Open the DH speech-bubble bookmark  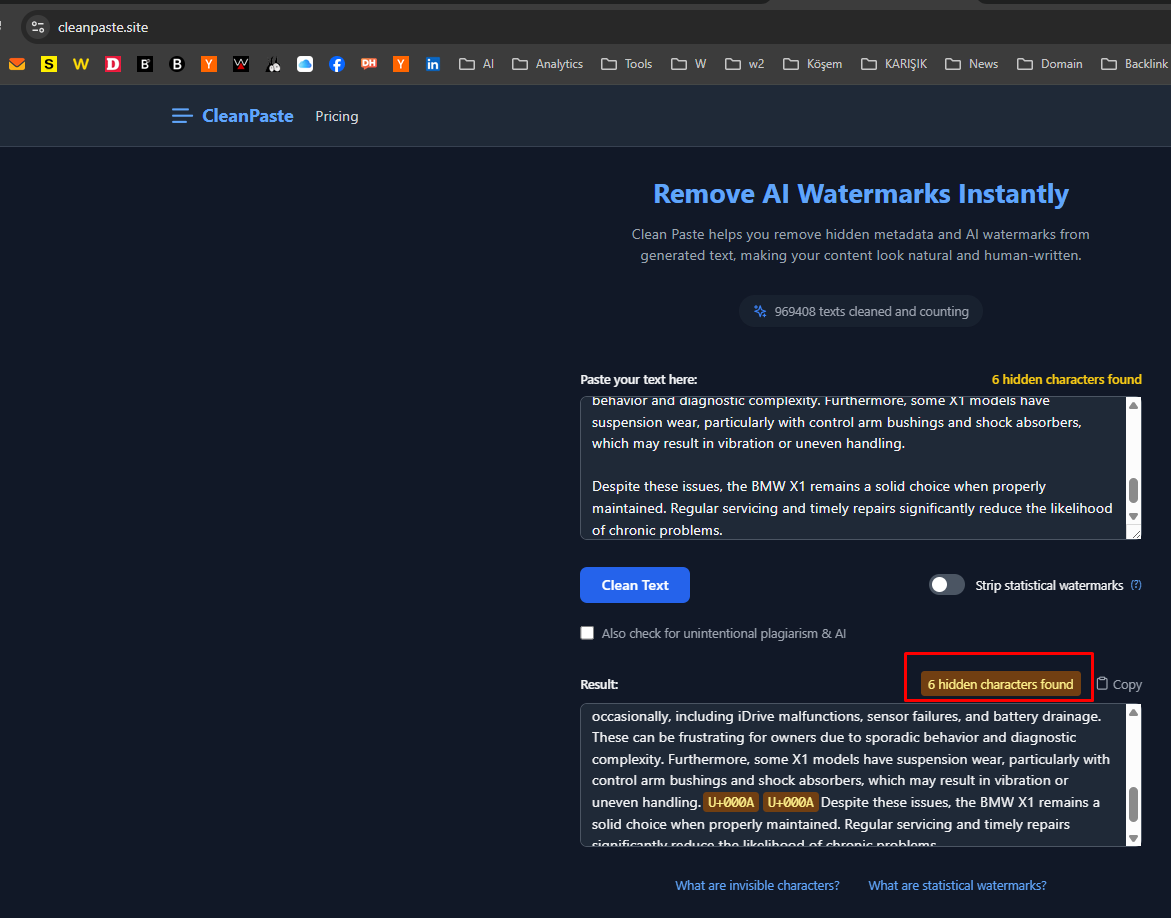coord(369,64)
